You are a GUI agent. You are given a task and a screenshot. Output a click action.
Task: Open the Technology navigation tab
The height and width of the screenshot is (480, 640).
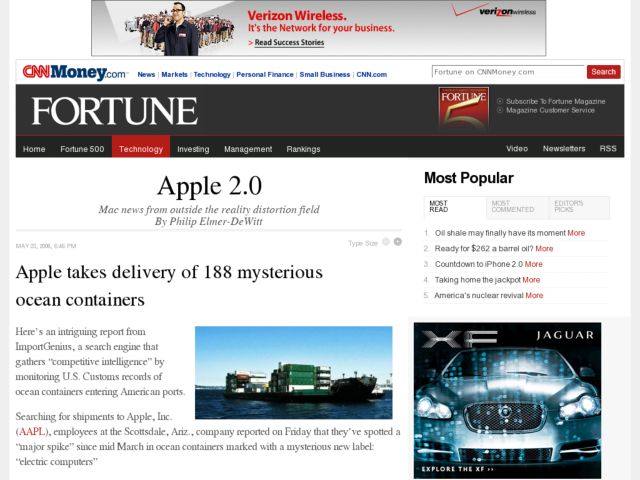[141, 149]
